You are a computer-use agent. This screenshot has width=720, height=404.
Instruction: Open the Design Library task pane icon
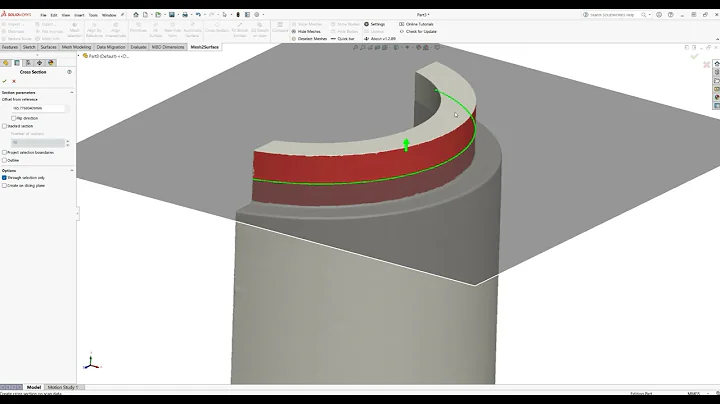(x=716, y=72)
